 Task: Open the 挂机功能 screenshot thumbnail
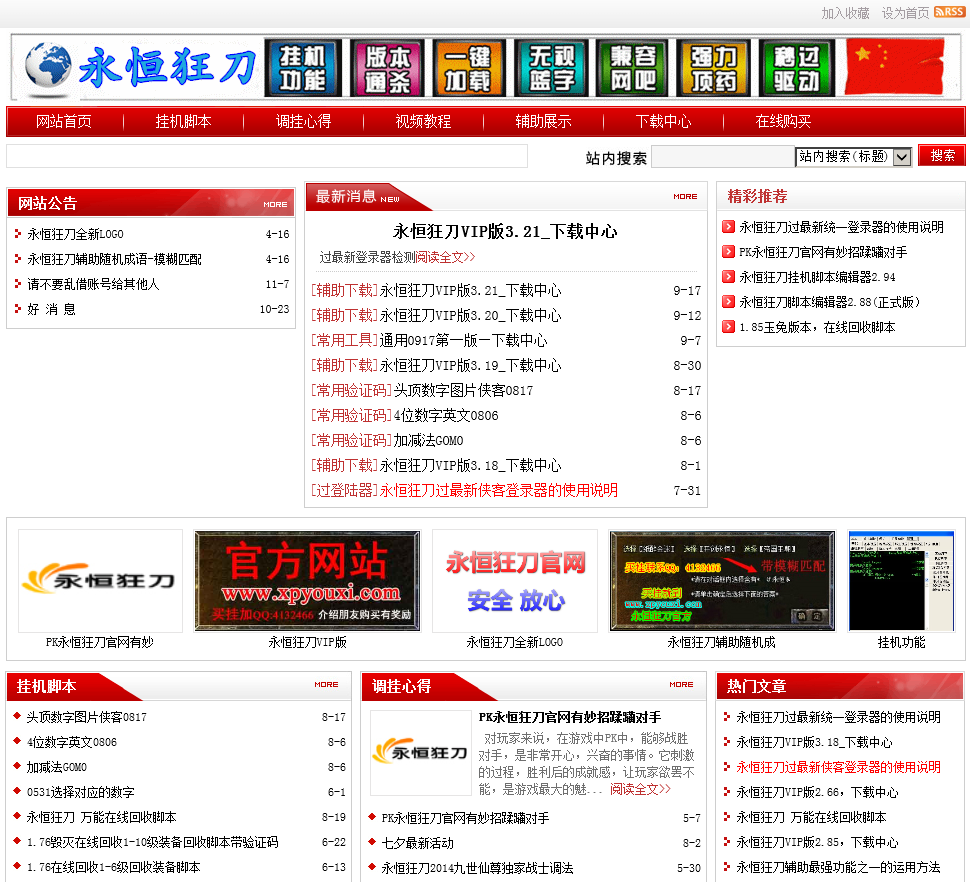pyautogui.click(x=901, y=581)
